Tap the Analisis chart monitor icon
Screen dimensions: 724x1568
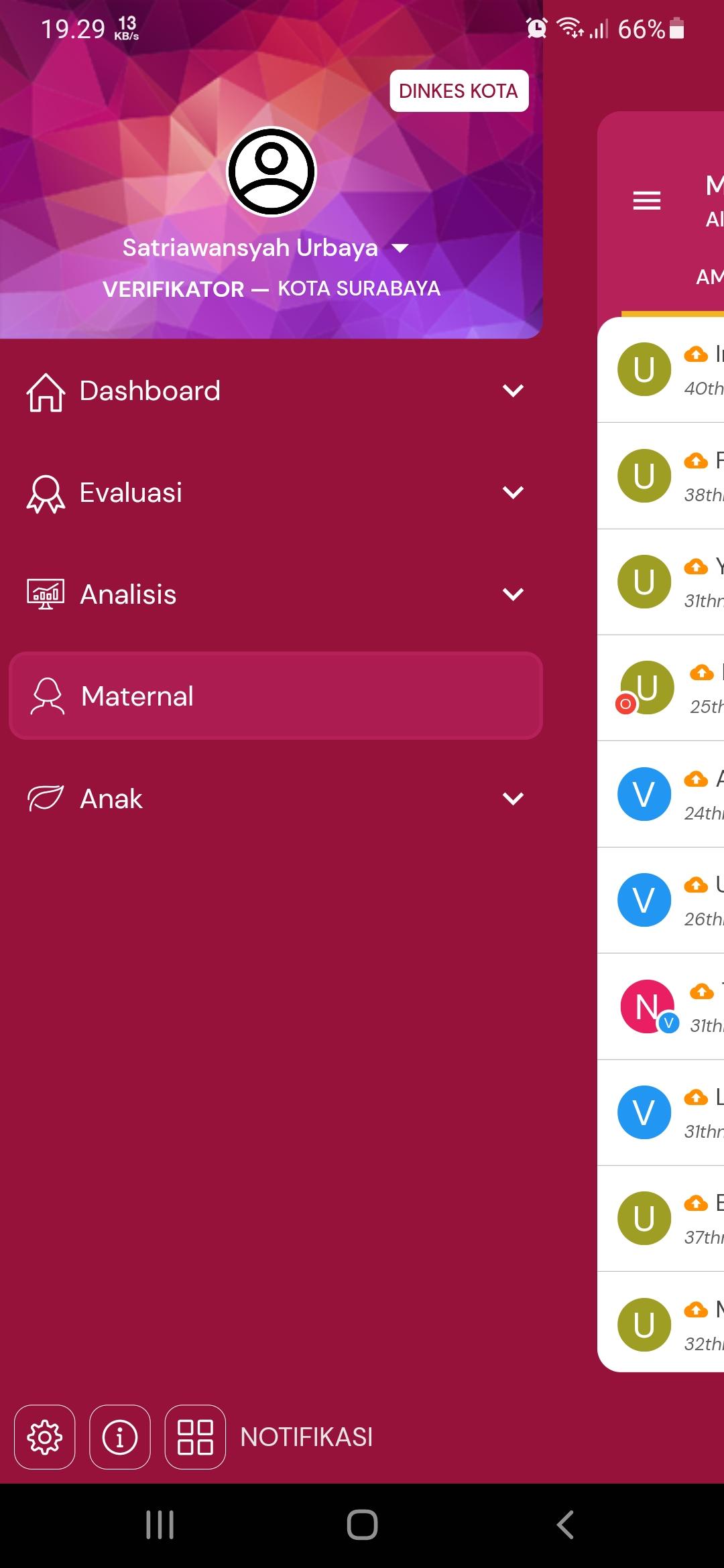tap(46, 594)
